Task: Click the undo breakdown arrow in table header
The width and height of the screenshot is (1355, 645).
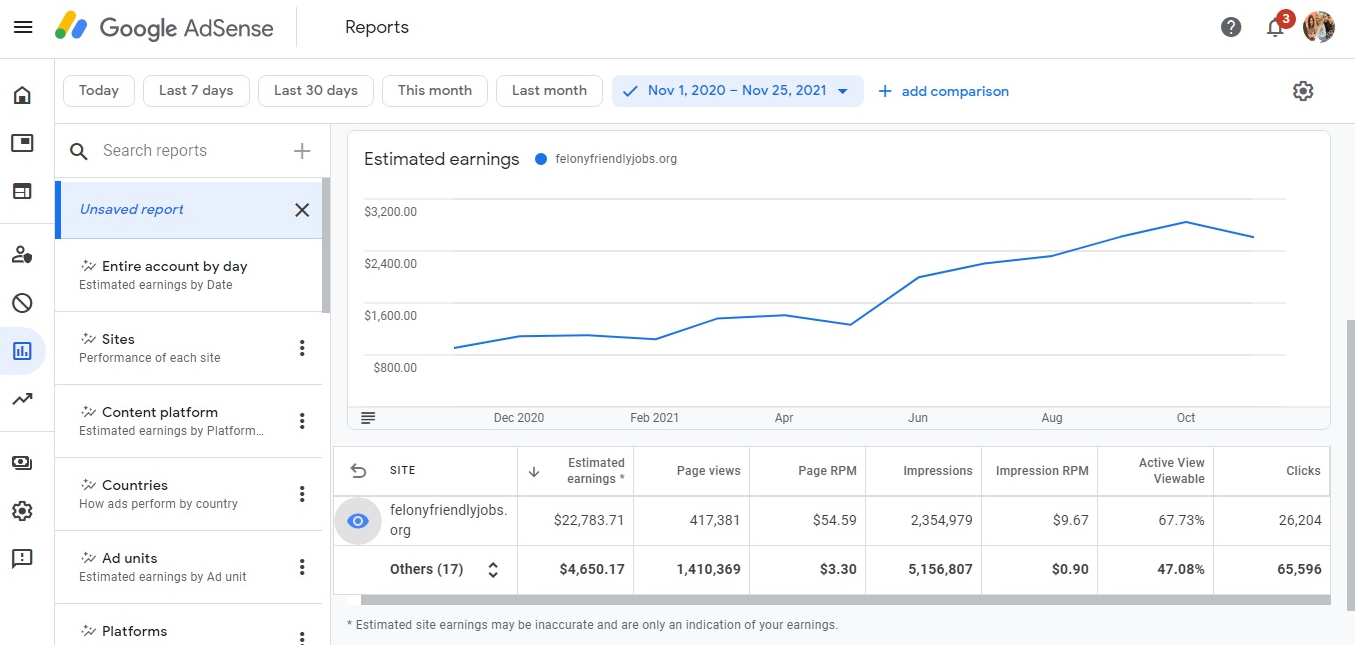Action: point(359,471)
